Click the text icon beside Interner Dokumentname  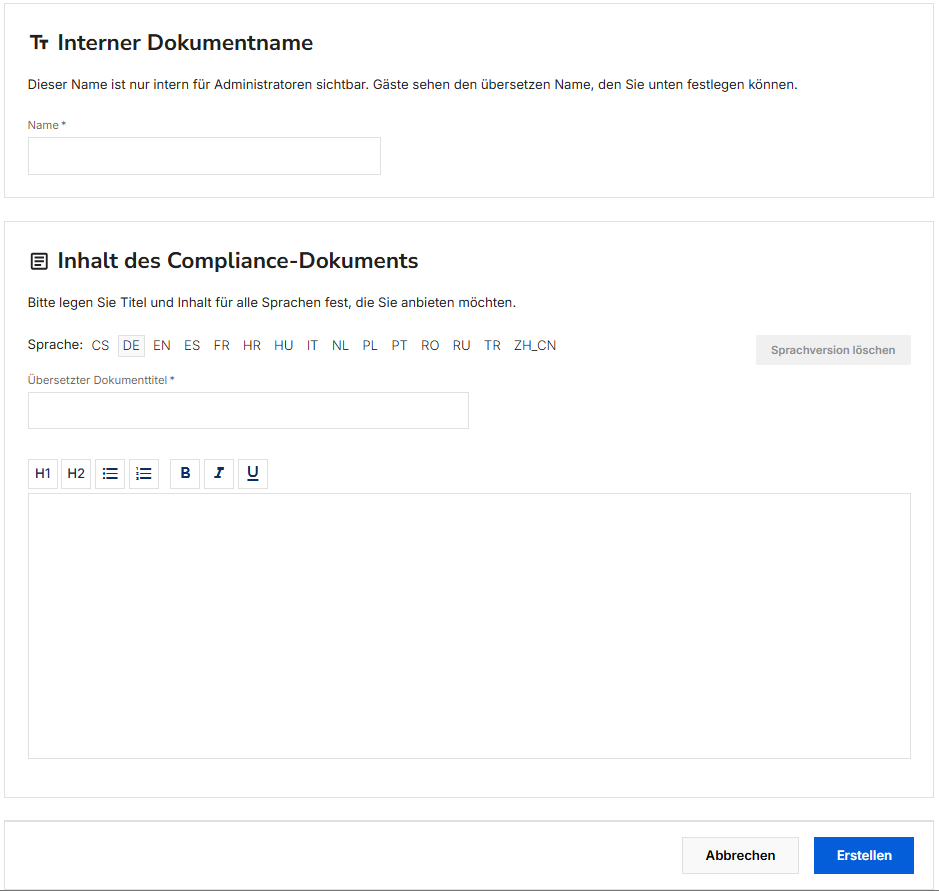[40, 43]
